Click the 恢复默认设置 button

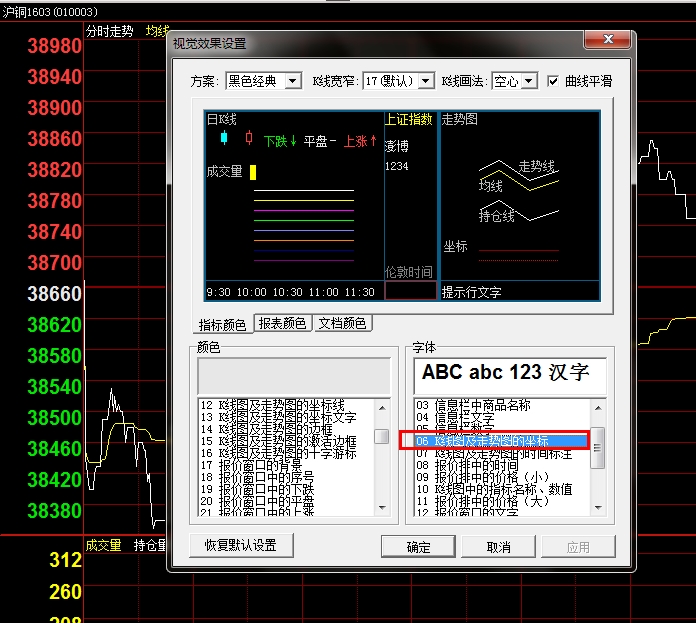[x=241, y=546]
